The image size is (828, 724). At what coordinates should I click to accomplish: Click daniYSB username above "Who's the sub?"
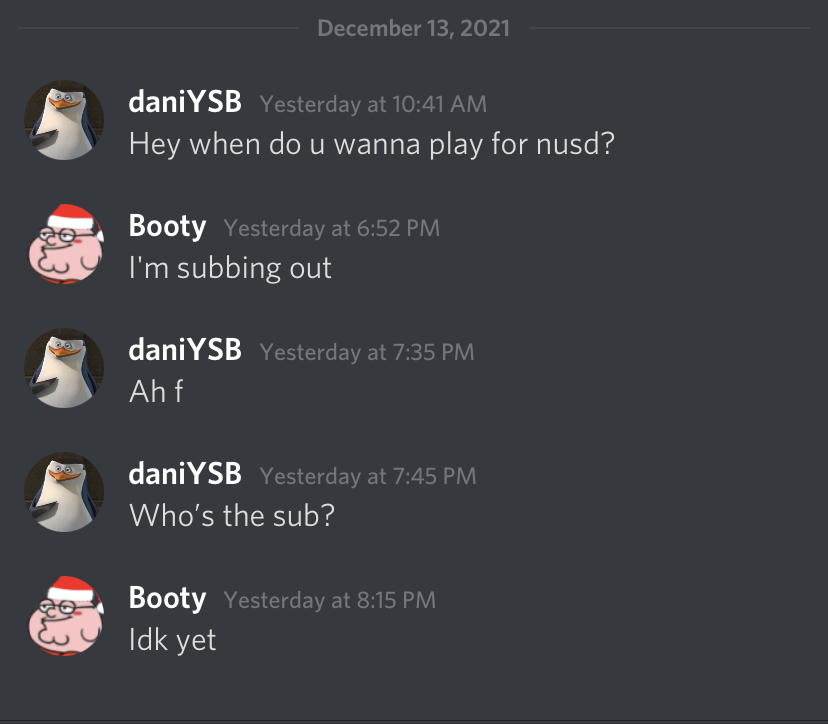tap(185, 474)
